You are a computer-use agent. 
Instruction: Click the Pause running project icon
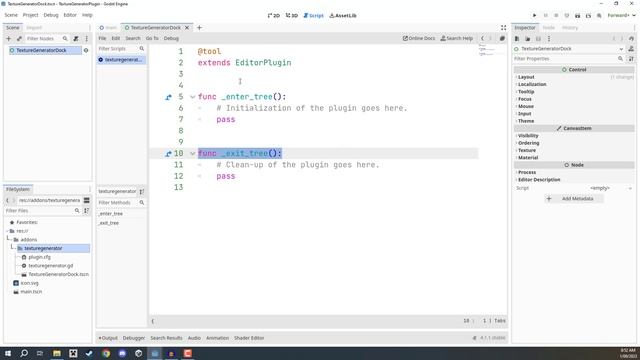tap(545, 16)
